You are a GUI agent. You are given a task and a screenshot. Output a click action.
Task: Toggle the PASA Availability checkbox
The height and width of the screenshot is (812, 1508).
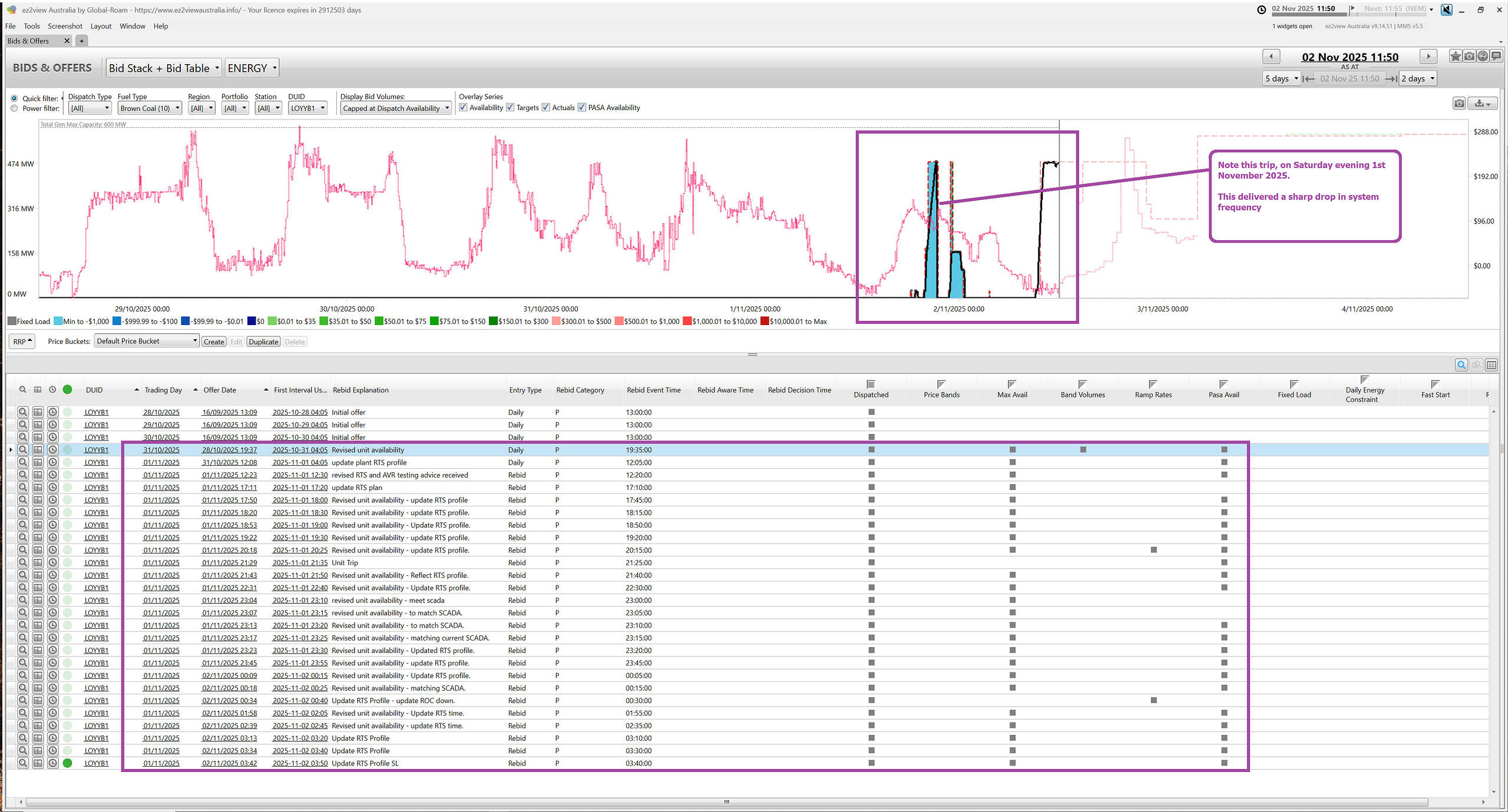pos(582,108)
